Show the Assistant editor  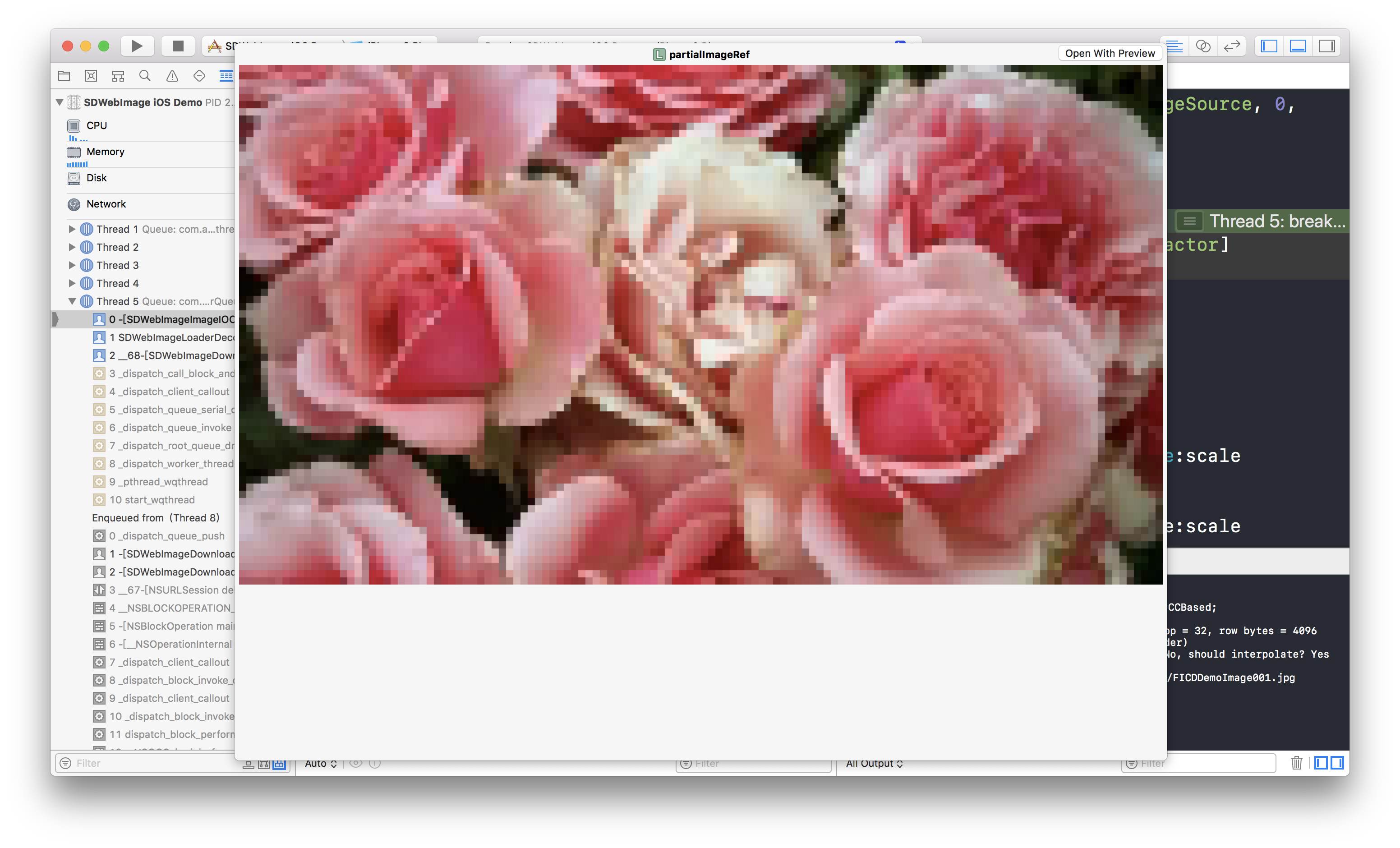click(x=1203, y=46)
